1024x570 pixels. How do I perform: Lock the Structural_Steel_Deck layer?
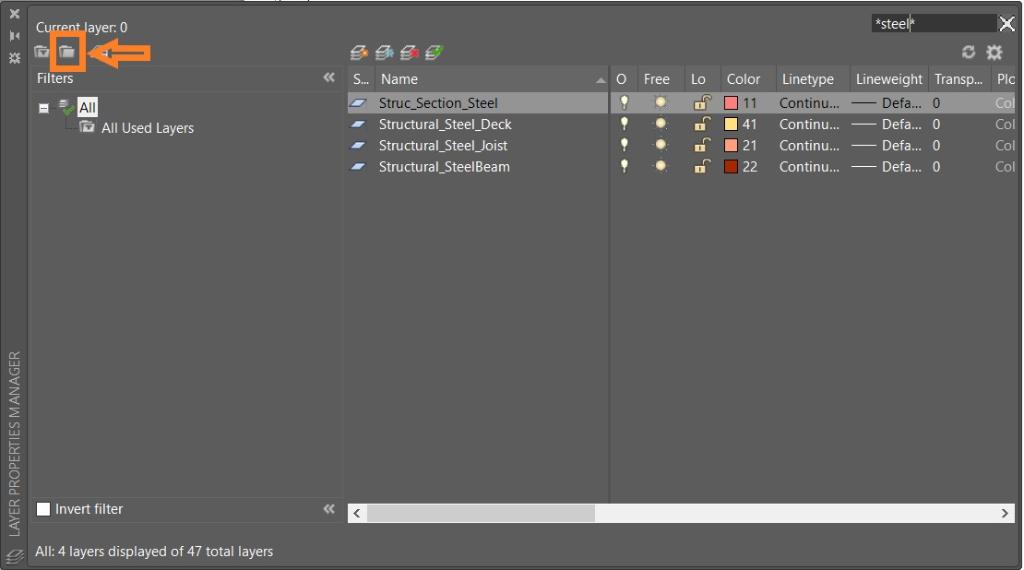[702, 124]
